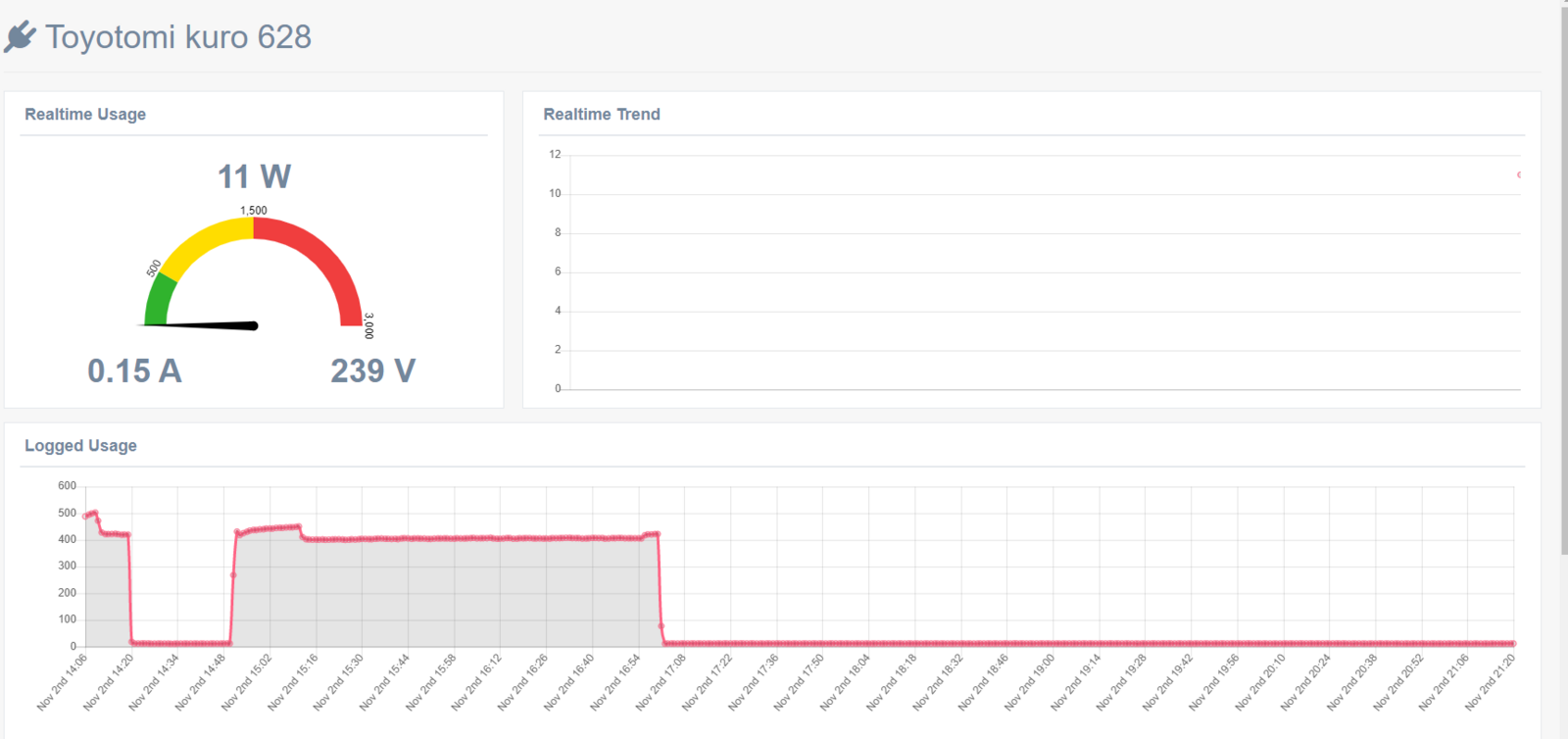Click the Toyotomi kuro 628 page title
Image resolution: width=1568 pixels, height=739 pixels.
[x=178, y=37]
